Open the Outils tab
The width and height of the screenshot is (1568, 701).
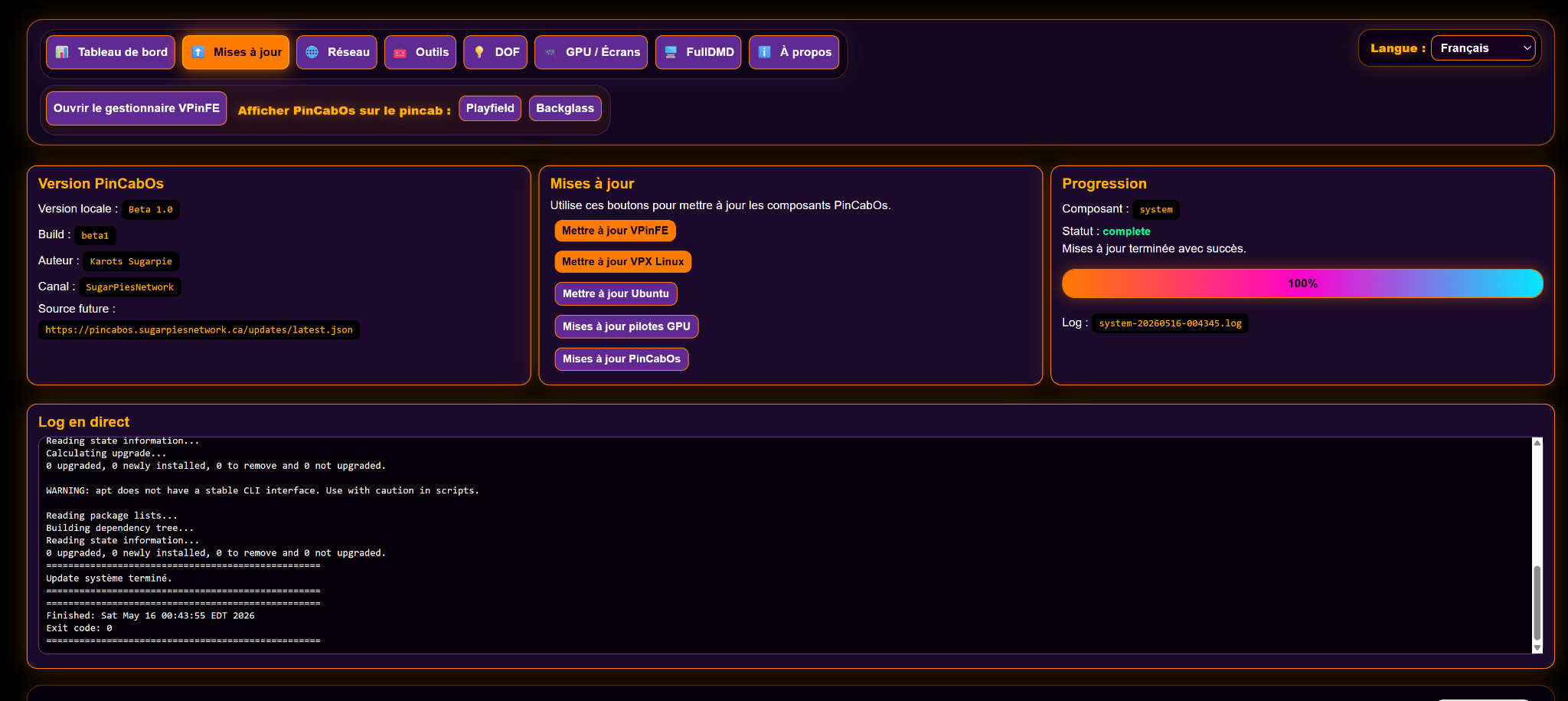(x=420, y=52)
